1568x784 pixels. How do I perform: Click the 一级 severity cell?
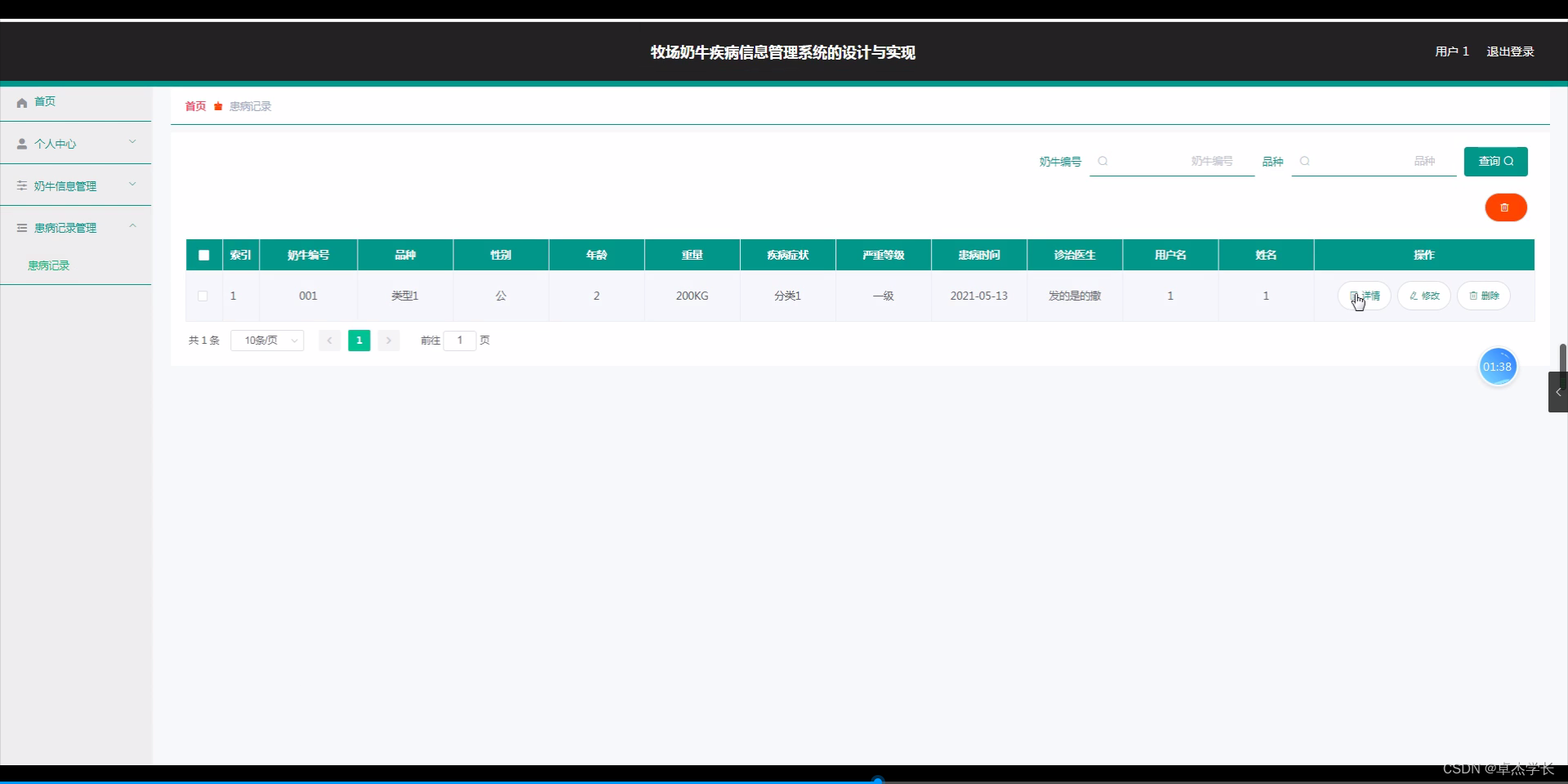(x=884, y=296)
